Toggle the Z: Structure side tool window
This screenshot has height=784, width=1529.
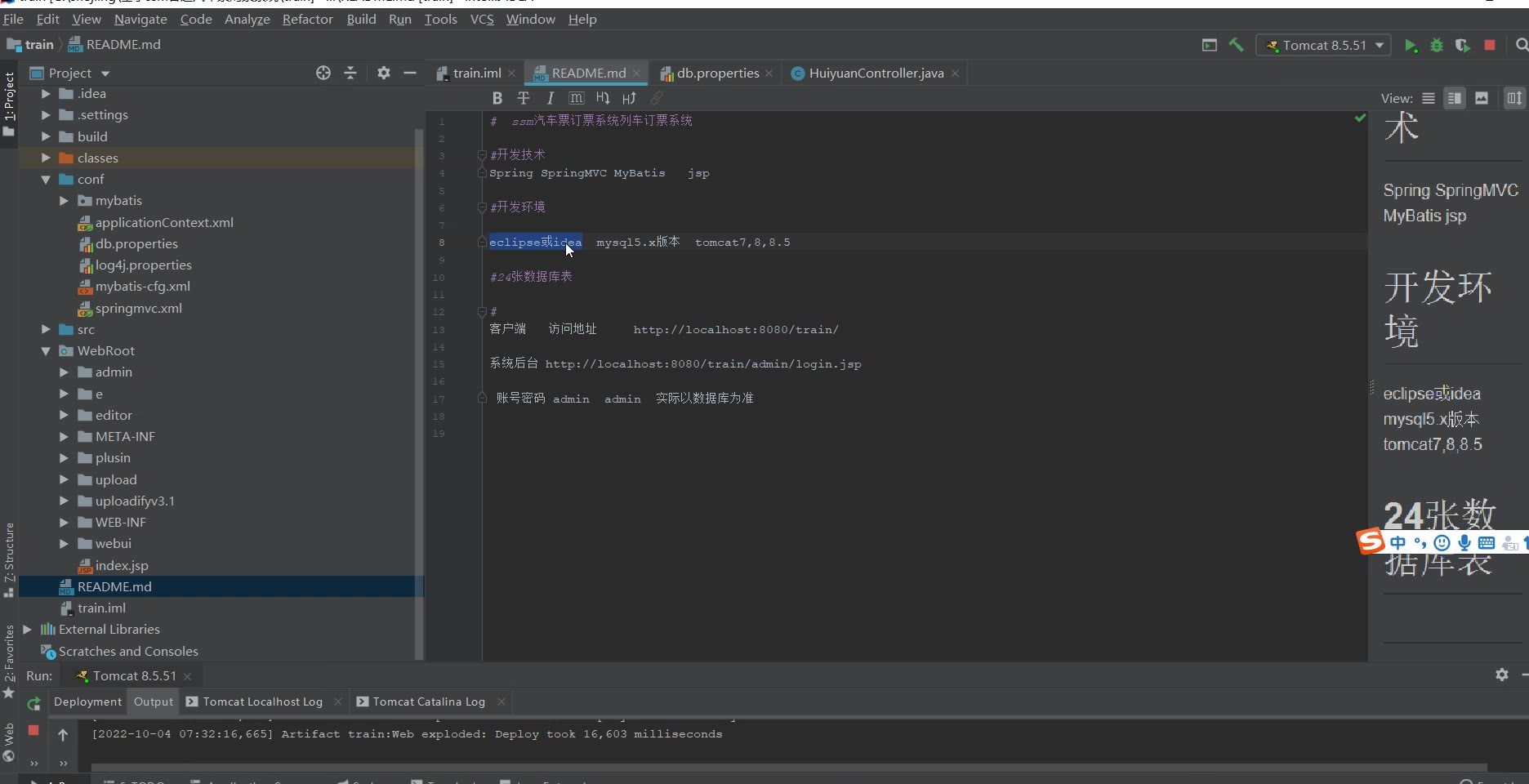(9, 560)
